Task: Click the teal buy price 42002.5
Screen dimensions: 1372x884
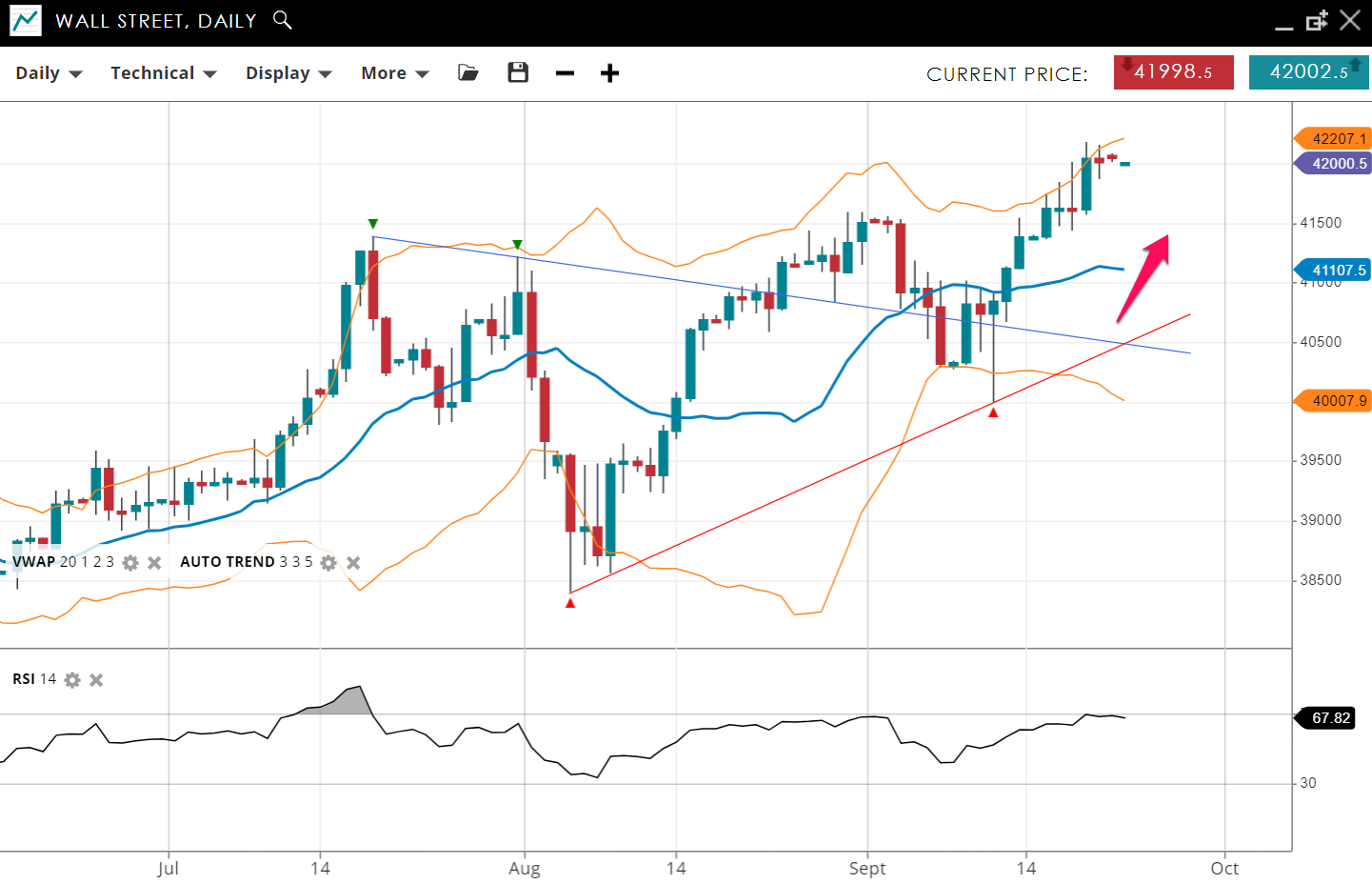Action: click(x=1308, y=72)
